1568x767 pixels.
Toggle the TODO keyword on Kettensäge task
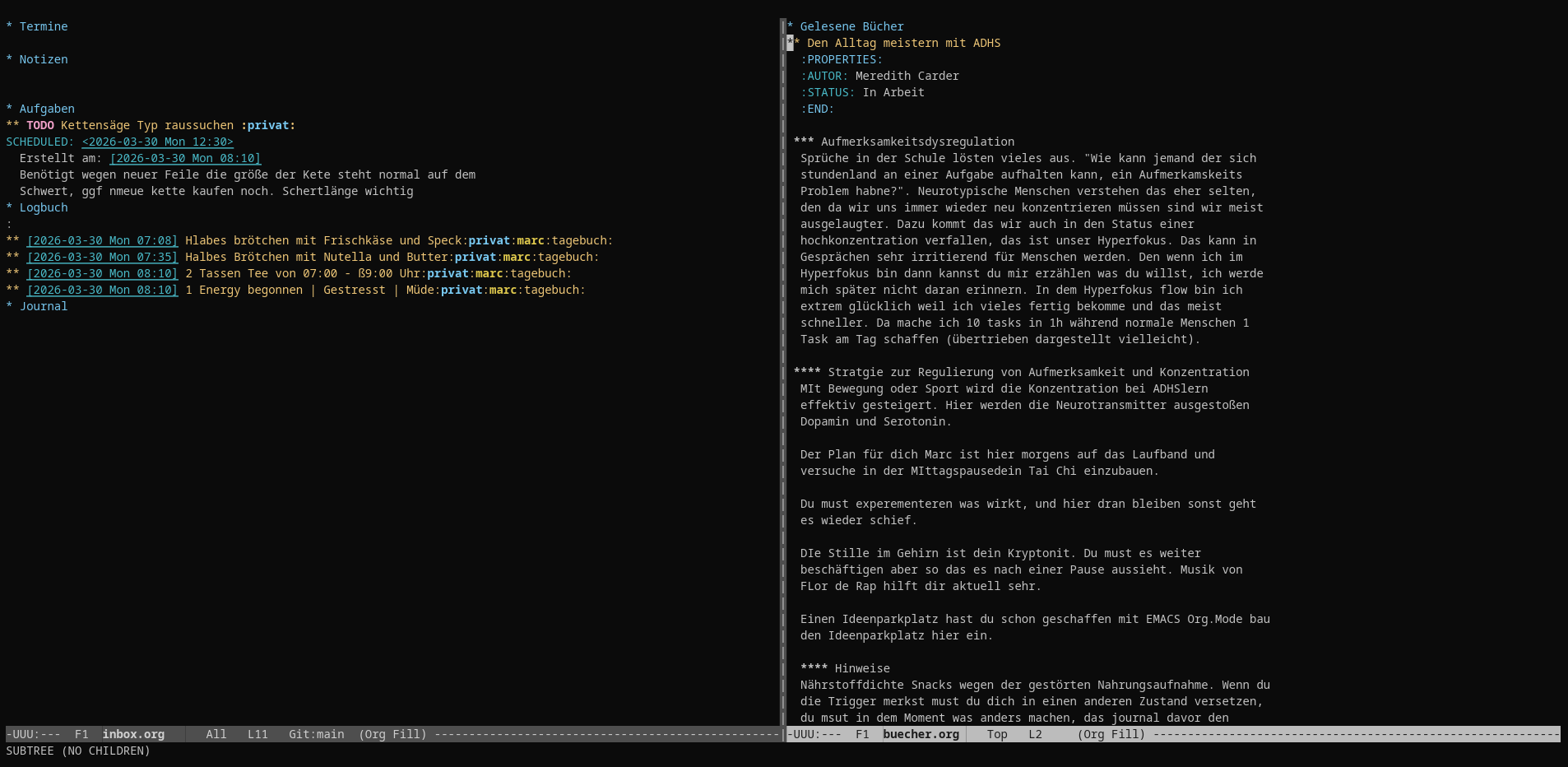(39, 125)
